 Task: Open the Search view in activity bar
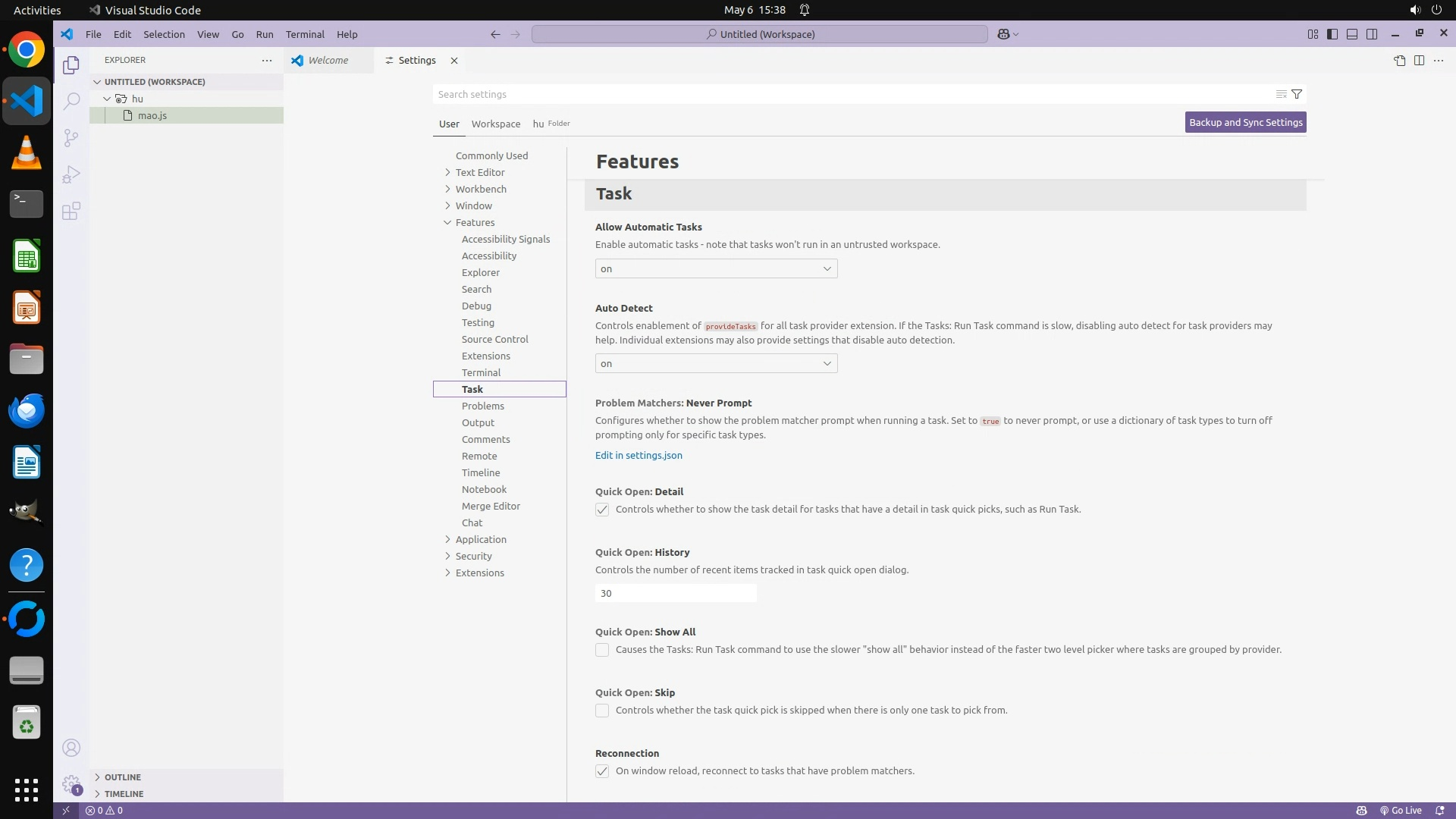pos(71,101)
